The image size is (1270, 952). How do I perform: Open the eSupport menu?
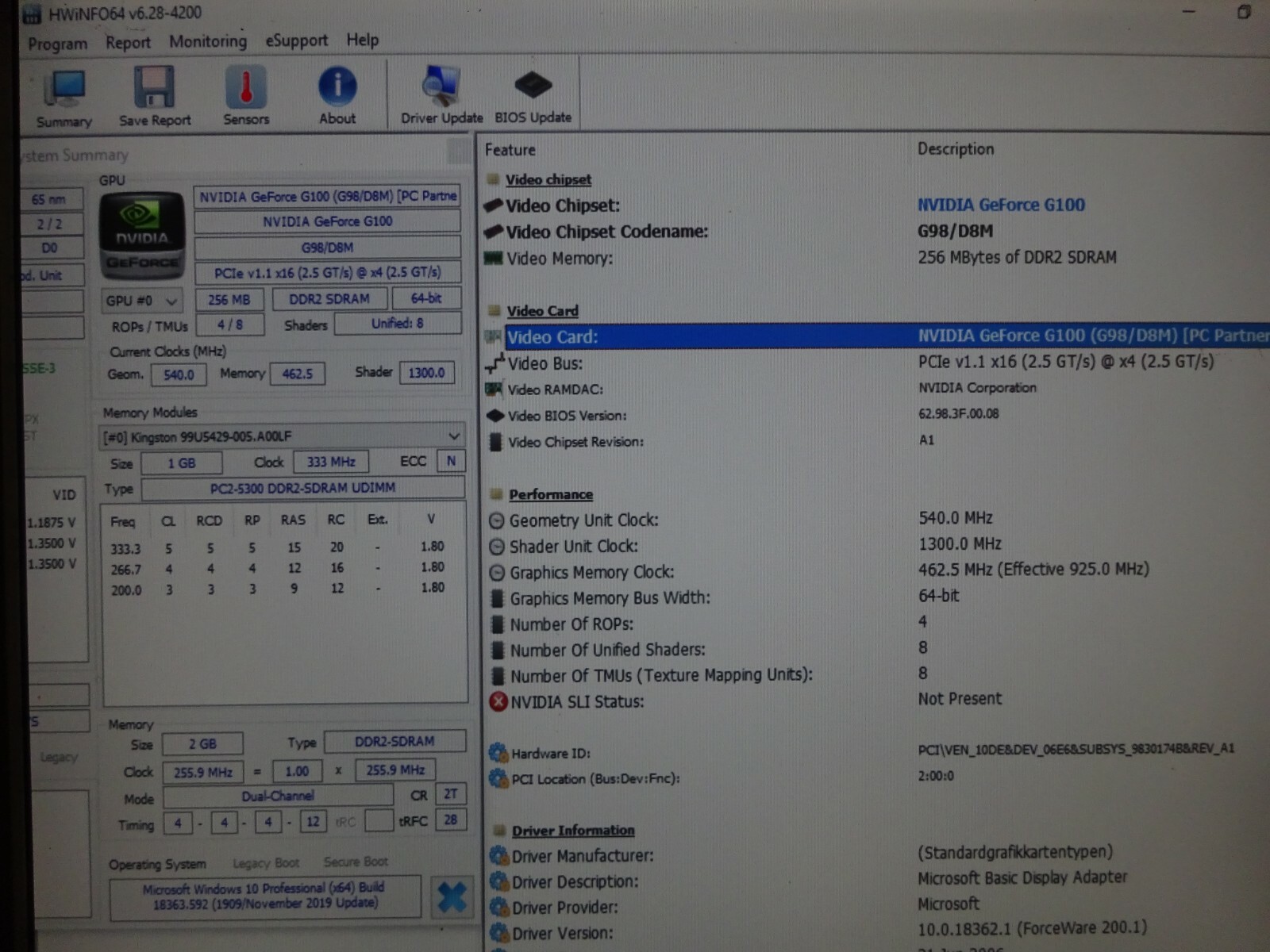(x=296, y=40)
